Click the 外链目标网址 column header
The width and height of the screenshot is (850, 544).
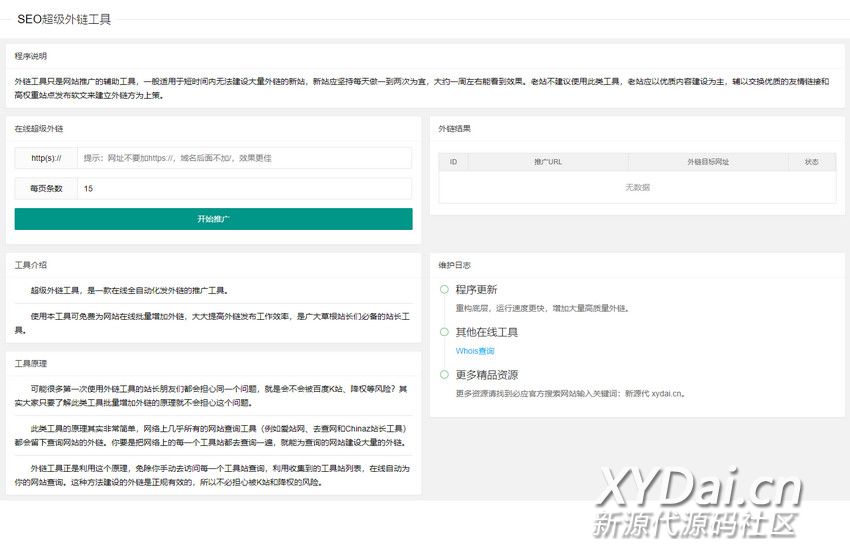(x=708, y=161)
